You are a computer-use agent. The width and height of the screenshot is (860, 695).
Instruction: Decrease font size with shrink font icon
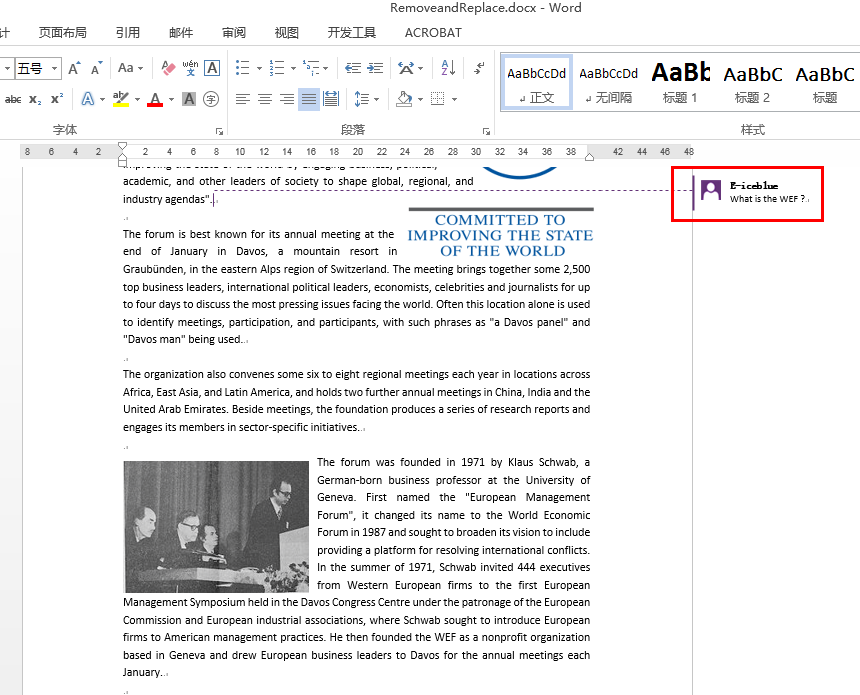click(97, 69)
